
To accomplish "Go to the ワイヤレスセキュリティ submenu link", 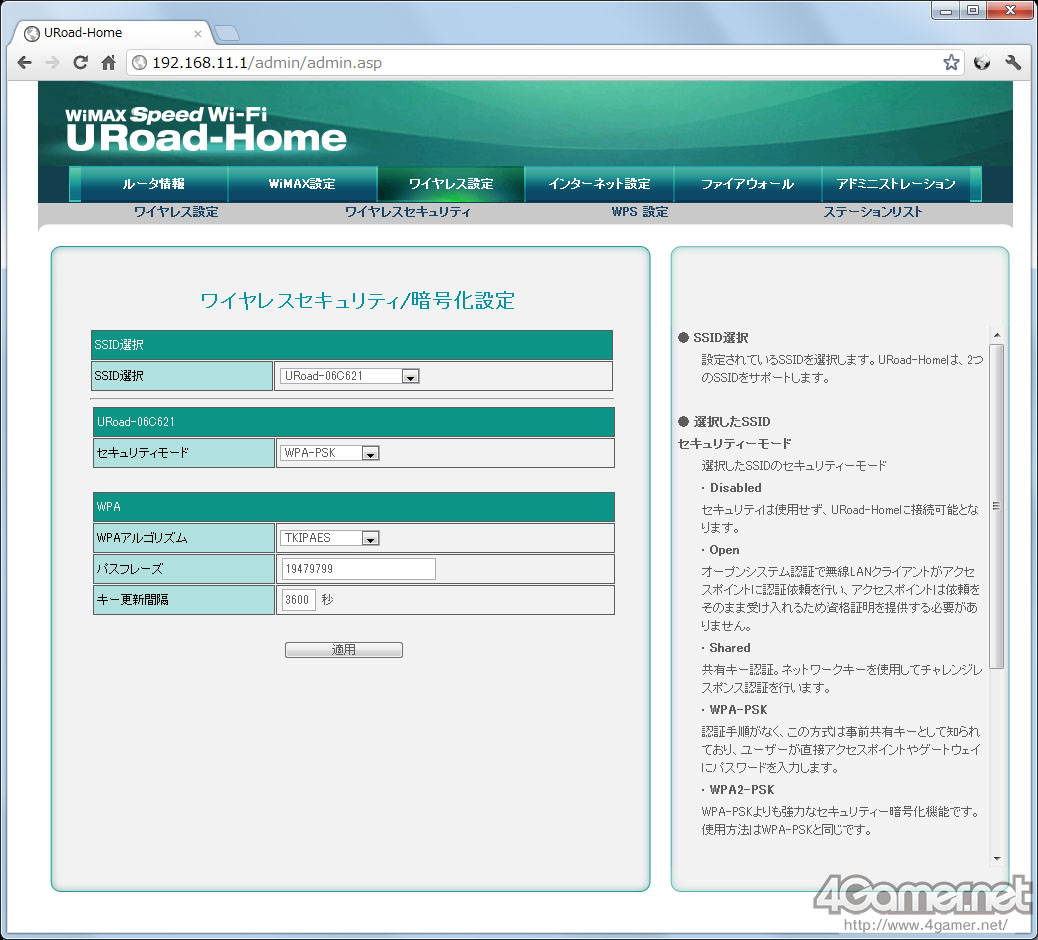I will click(x=408, y=212).
